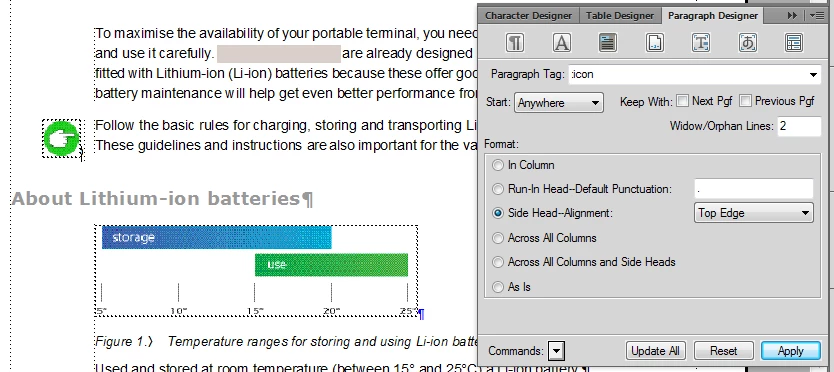The width and height of the screenshot is (834, 372).
Task: Open Basic properties pilcrow icon
Action: click(x=514, y=43)
